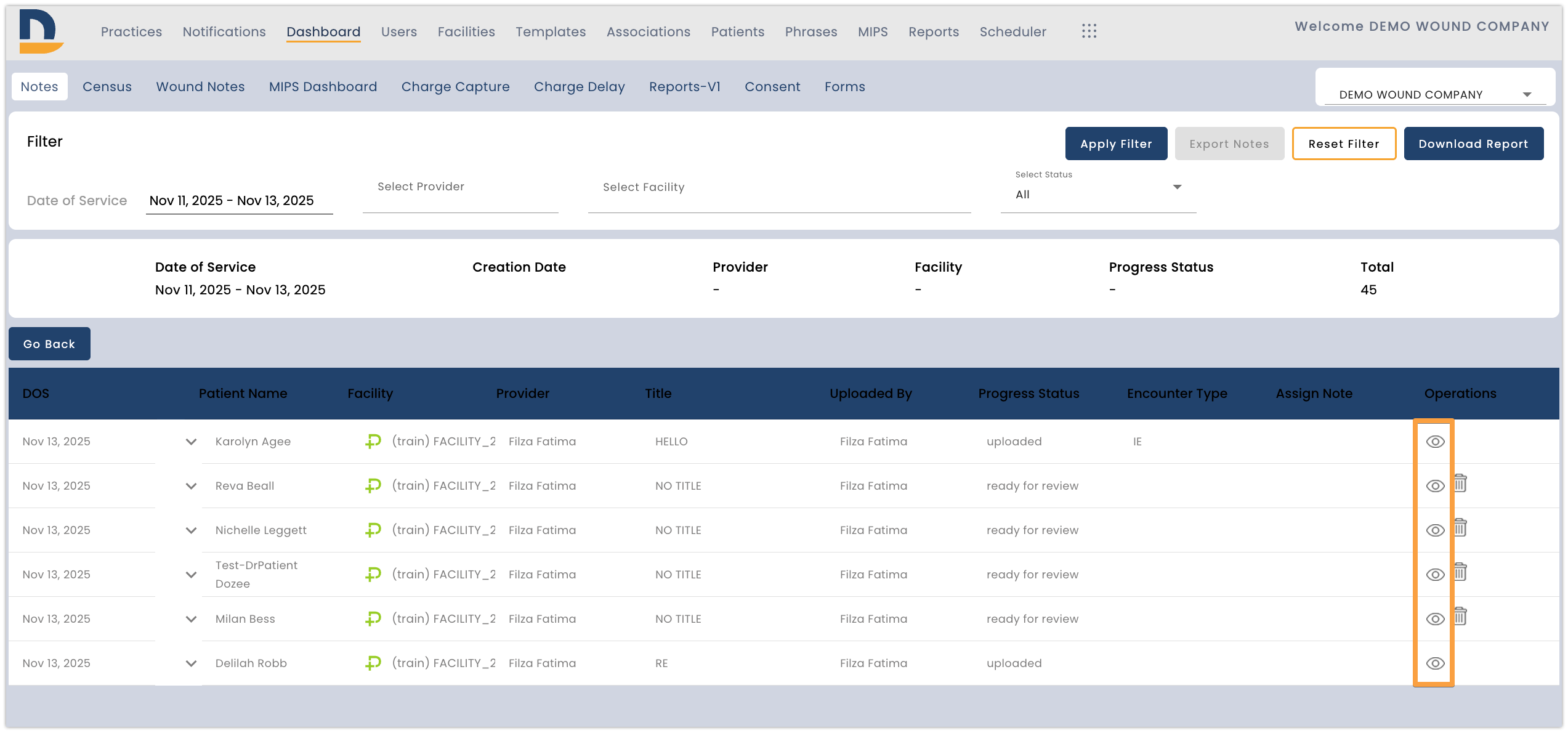Delete Test-DrPatient Dozee's note with trash icon
The width and height of the screenshot is (1568, 733).
pos(1460,572)
